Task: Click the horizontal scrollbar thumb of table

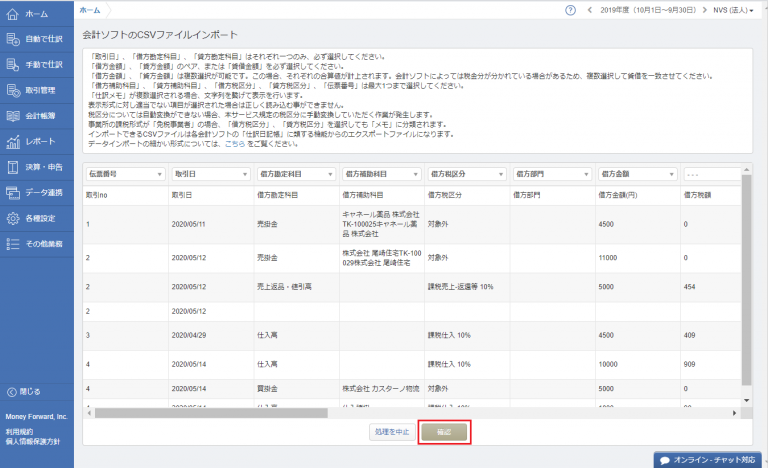Action: [211, 413]
